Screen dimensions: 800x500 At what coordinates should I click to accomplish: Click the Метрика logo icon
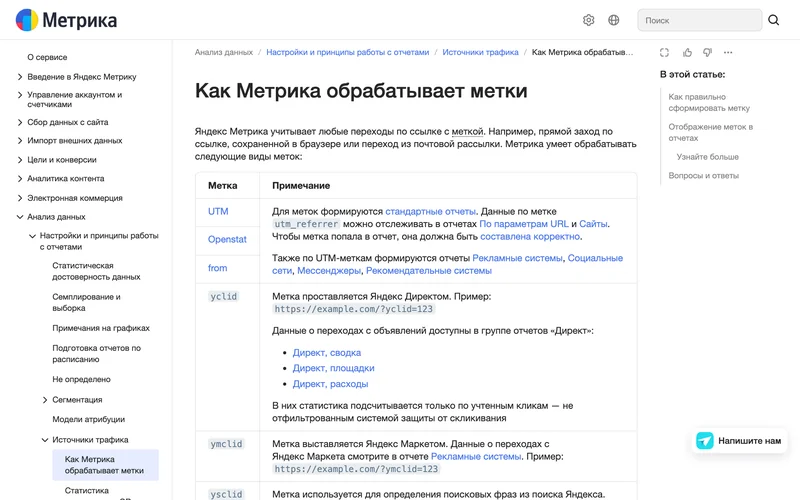[x=27, y=20]
